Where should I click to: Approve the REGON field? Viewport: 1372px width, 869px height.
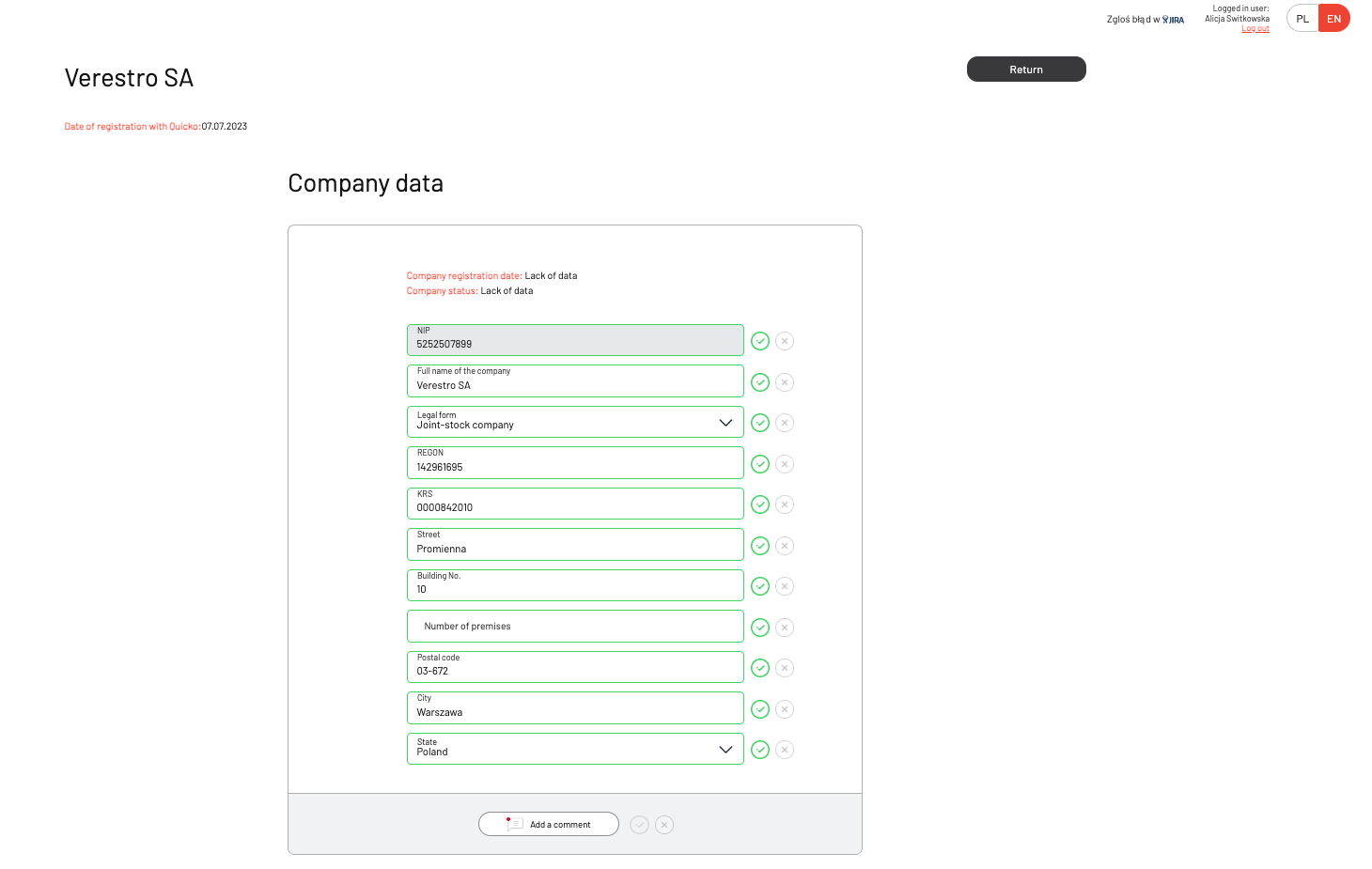[760, 464]
